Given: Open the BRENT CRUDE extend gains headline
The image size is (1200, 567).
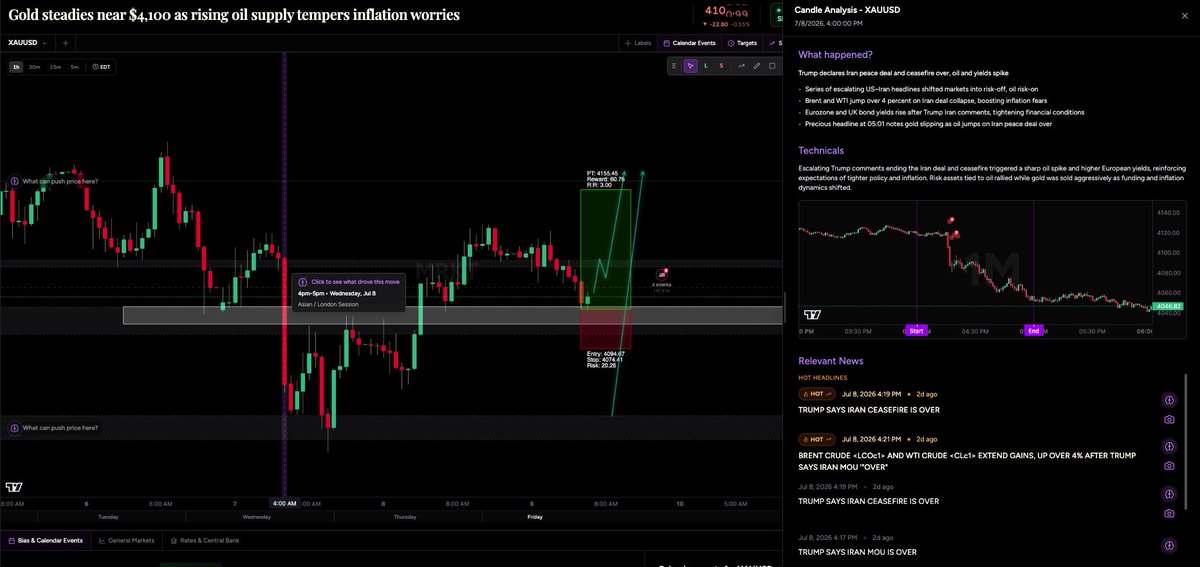Looking at the screenshot, I should (967, 461).
